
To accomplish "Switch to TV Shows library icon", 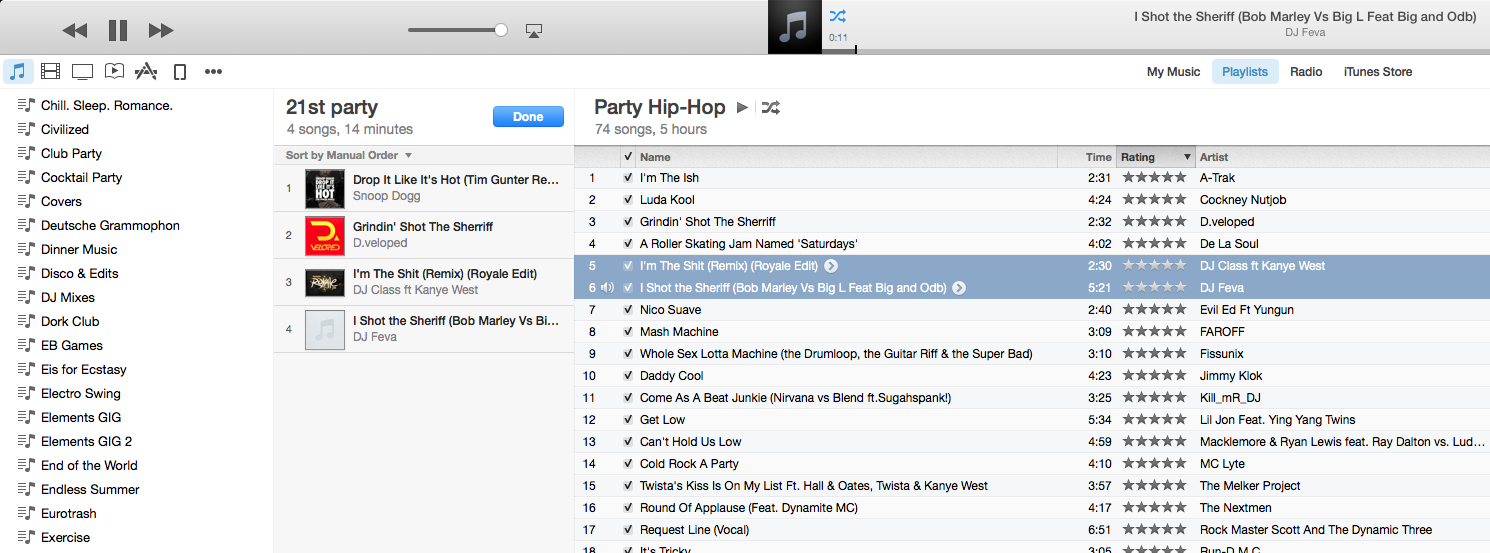I will coord(83,71).
